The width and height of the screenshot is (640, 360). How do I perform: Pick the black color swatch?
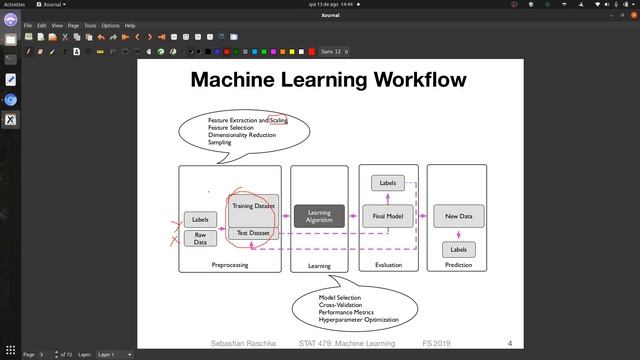click(x=208, y=52)
